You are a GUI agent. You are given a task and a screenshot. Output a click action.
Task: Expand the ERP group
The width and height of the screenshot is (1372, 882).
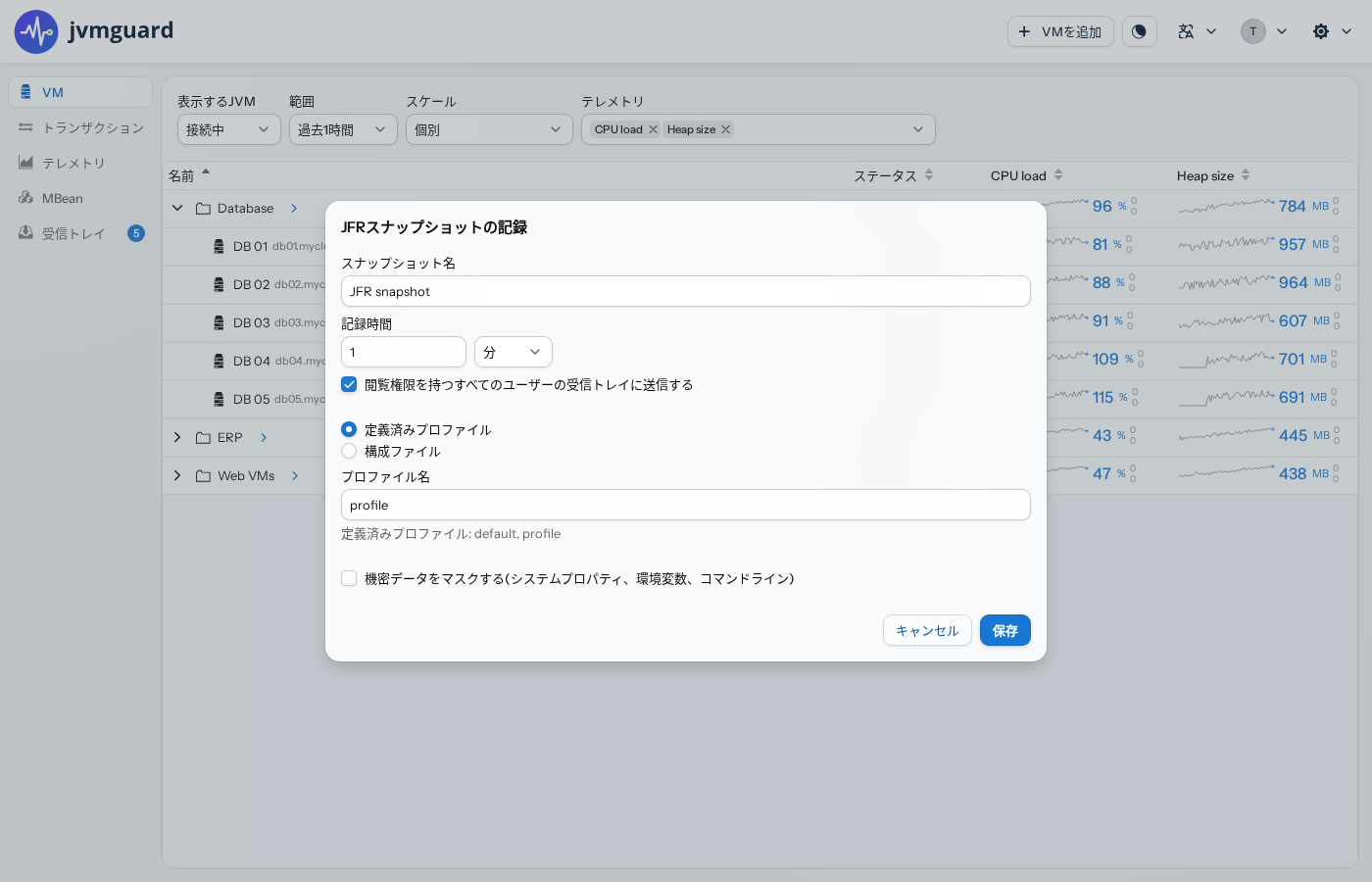tap(177, 438)
